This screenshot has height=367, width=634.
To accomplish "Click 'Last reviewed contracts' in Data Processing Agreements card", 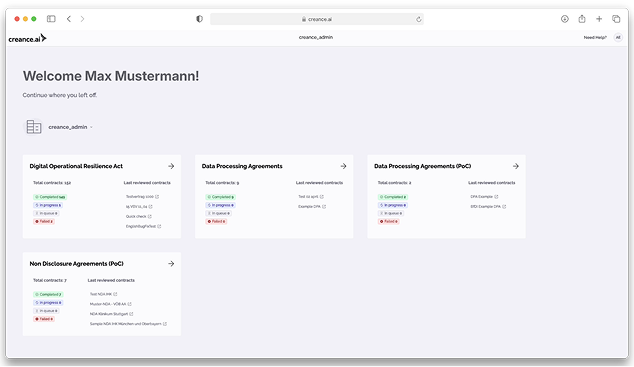I will point(319,183).
